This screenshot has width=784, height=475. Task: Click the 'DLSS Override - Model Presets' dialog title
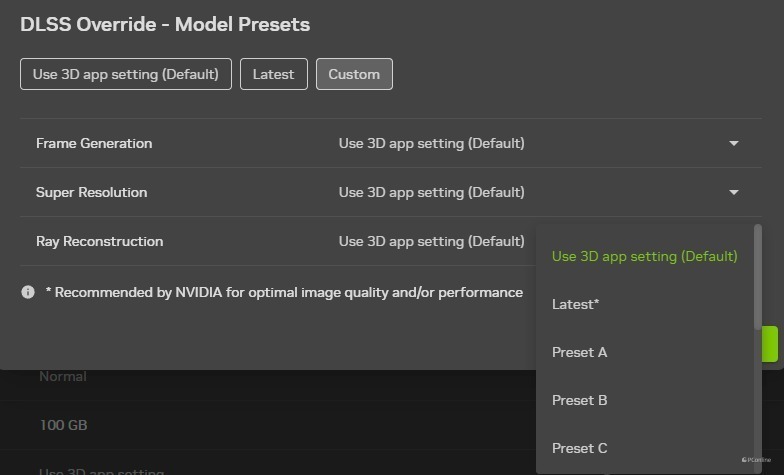click(x=165, y=24)
